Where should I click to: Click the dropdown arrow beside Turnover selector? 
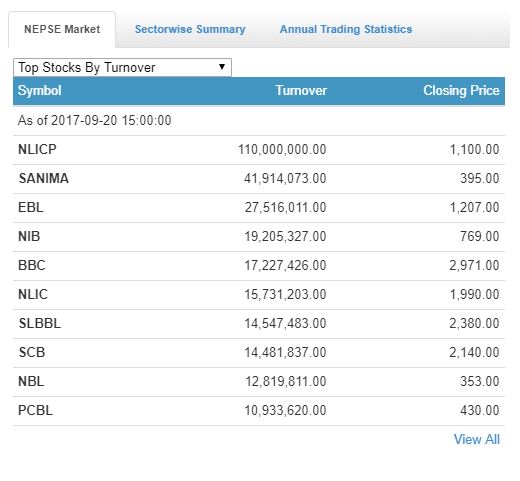coord(222,67)
